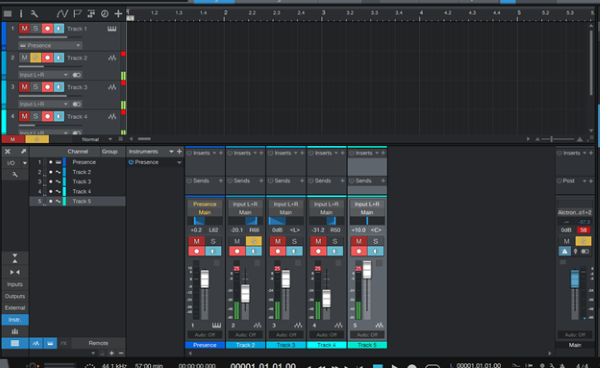Image resolution: width=600 pixels, height=368 pixels.
Task: Click the add track plus icon
Action: (x=118, y=14)
